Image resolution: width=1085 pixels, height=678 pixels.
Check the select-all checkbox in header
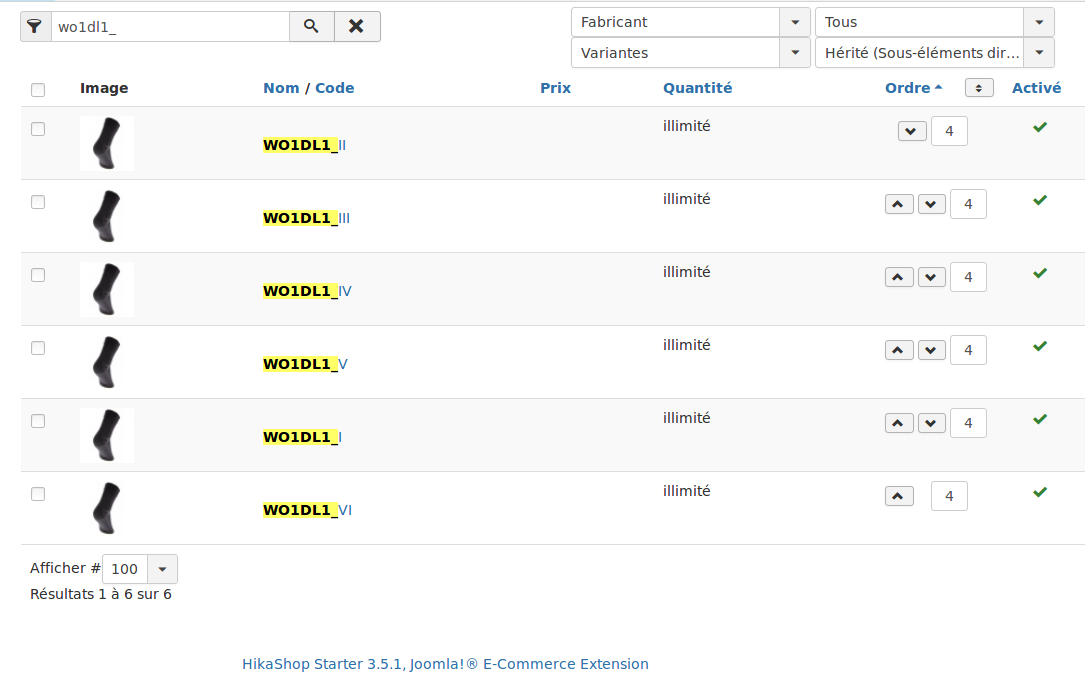pyautogui.click(x=38, y=90)
